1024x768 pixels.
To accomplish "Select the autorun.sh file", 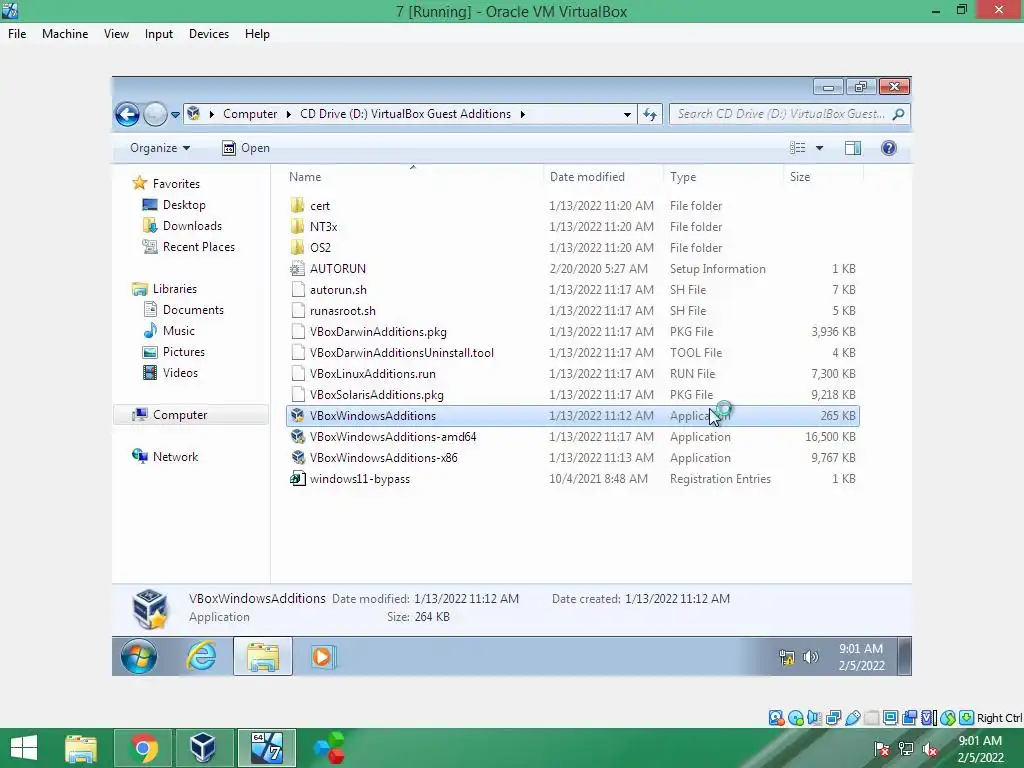I will click(x=338, y=290).
